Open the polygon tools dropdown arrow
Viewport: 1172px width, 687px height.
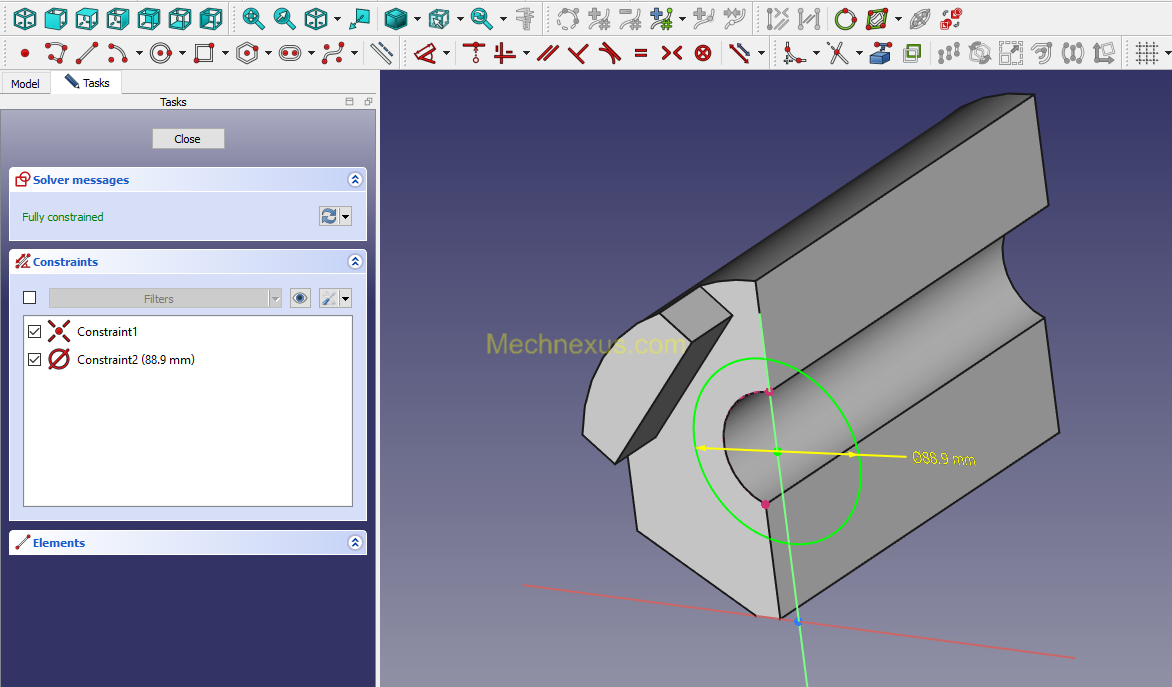[268, 53]
